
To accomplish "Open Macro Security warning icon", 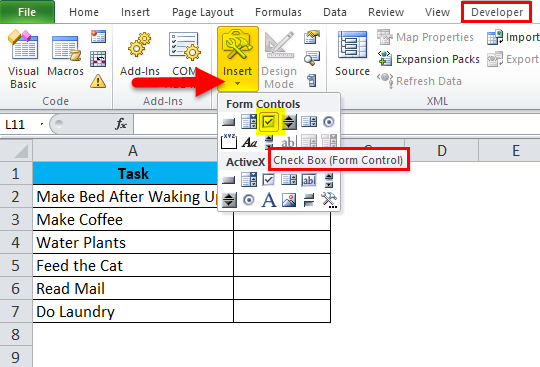I will click(98, 82).
